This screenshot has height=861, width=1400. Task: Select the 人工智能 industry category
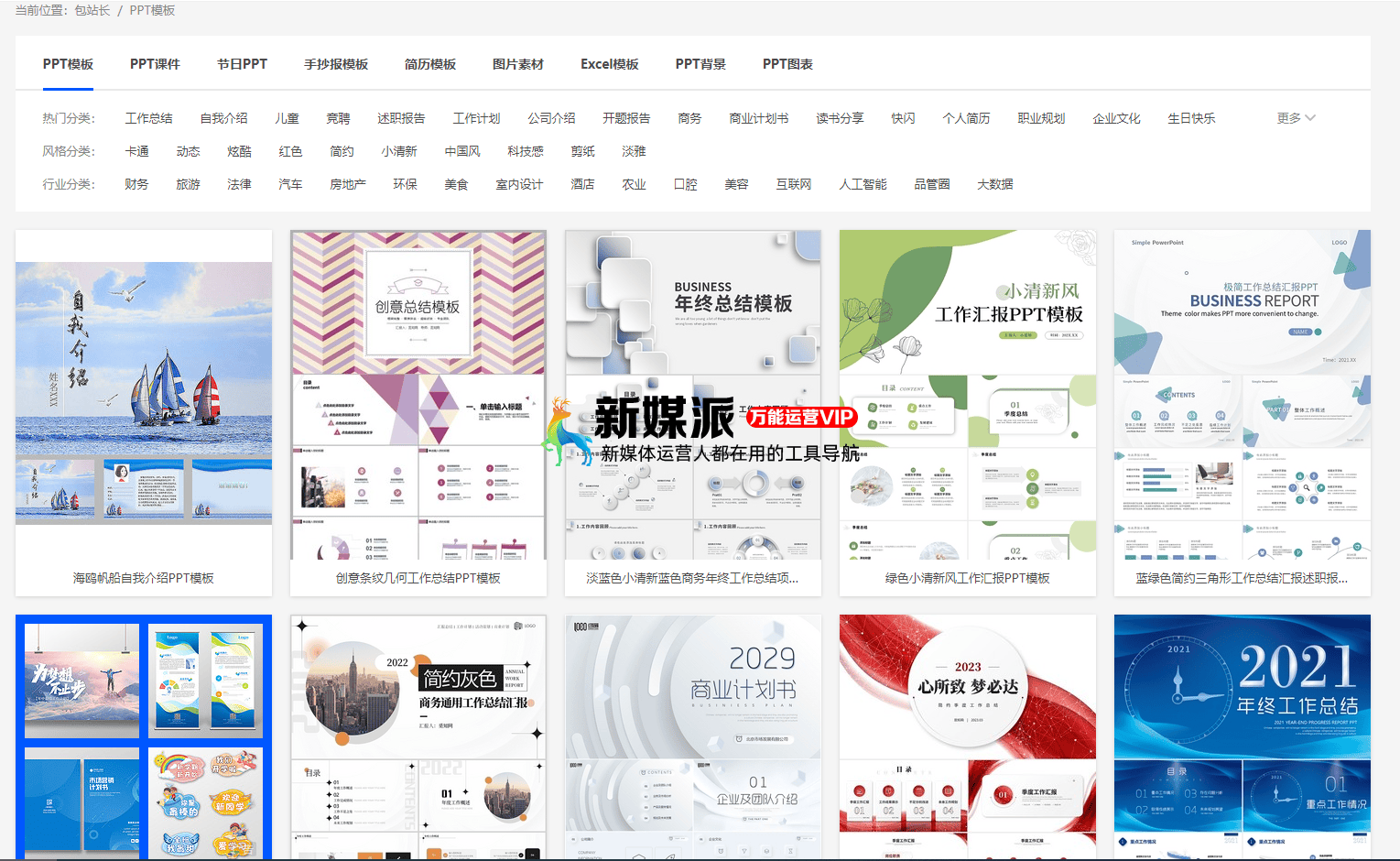(862, 183)
